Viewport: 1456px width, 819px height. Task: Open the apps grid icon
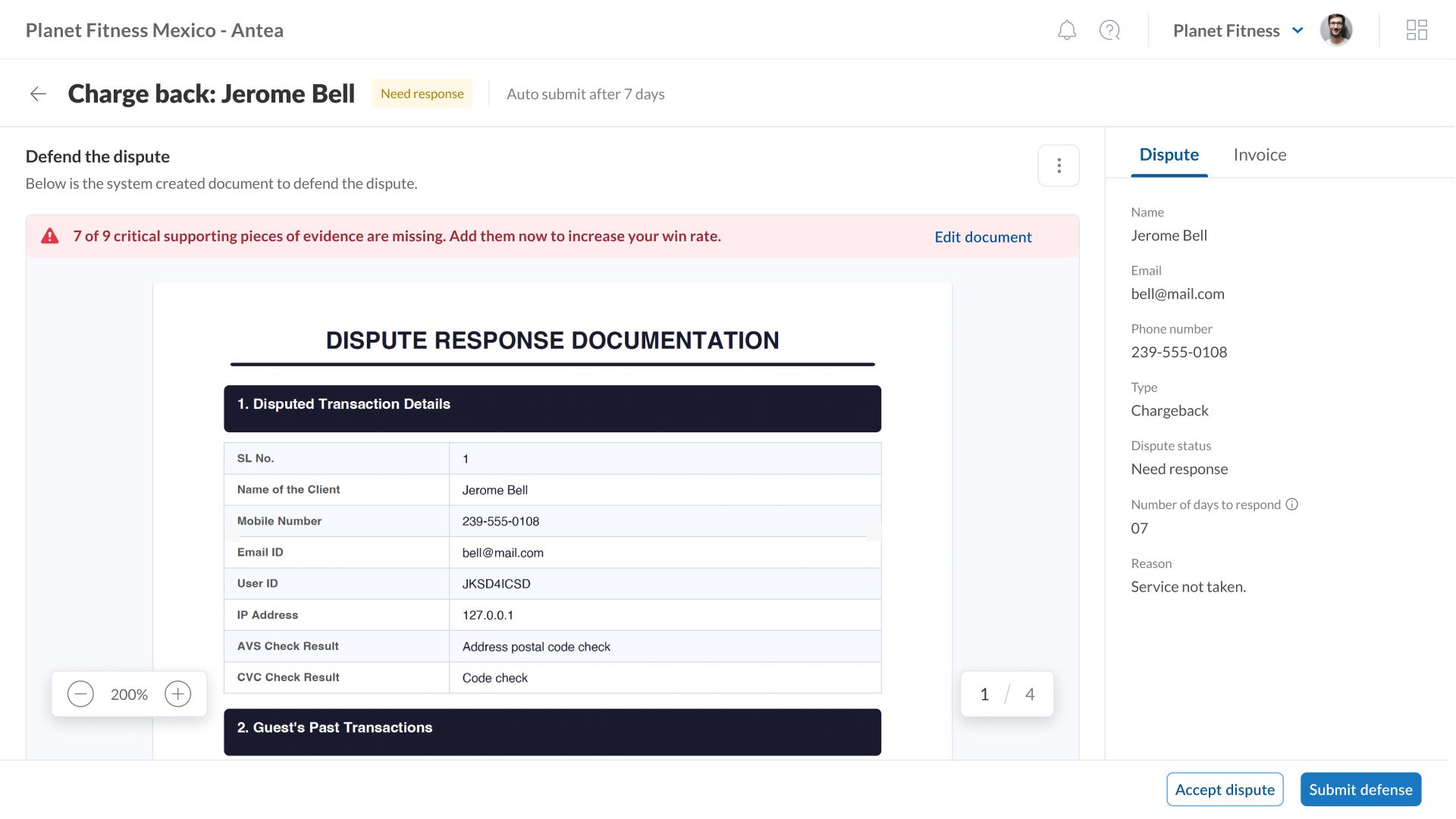click(x=1417, y=30)
